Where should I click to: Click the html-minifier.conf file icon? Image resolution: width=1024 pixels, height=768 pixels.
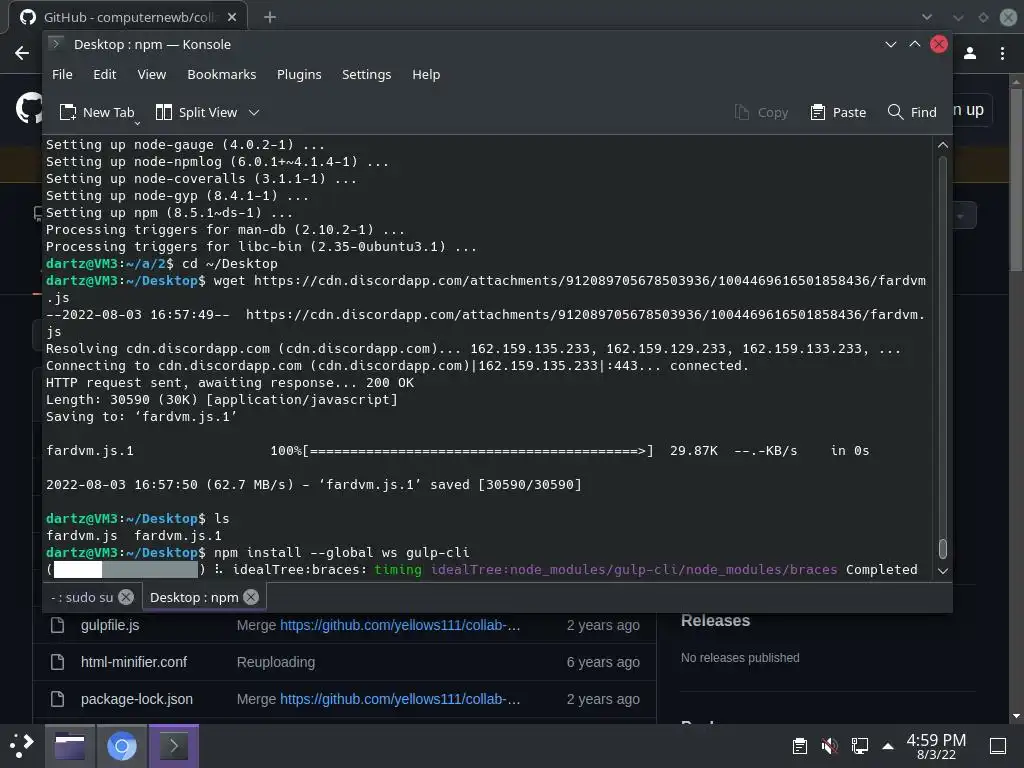point(57,662)
